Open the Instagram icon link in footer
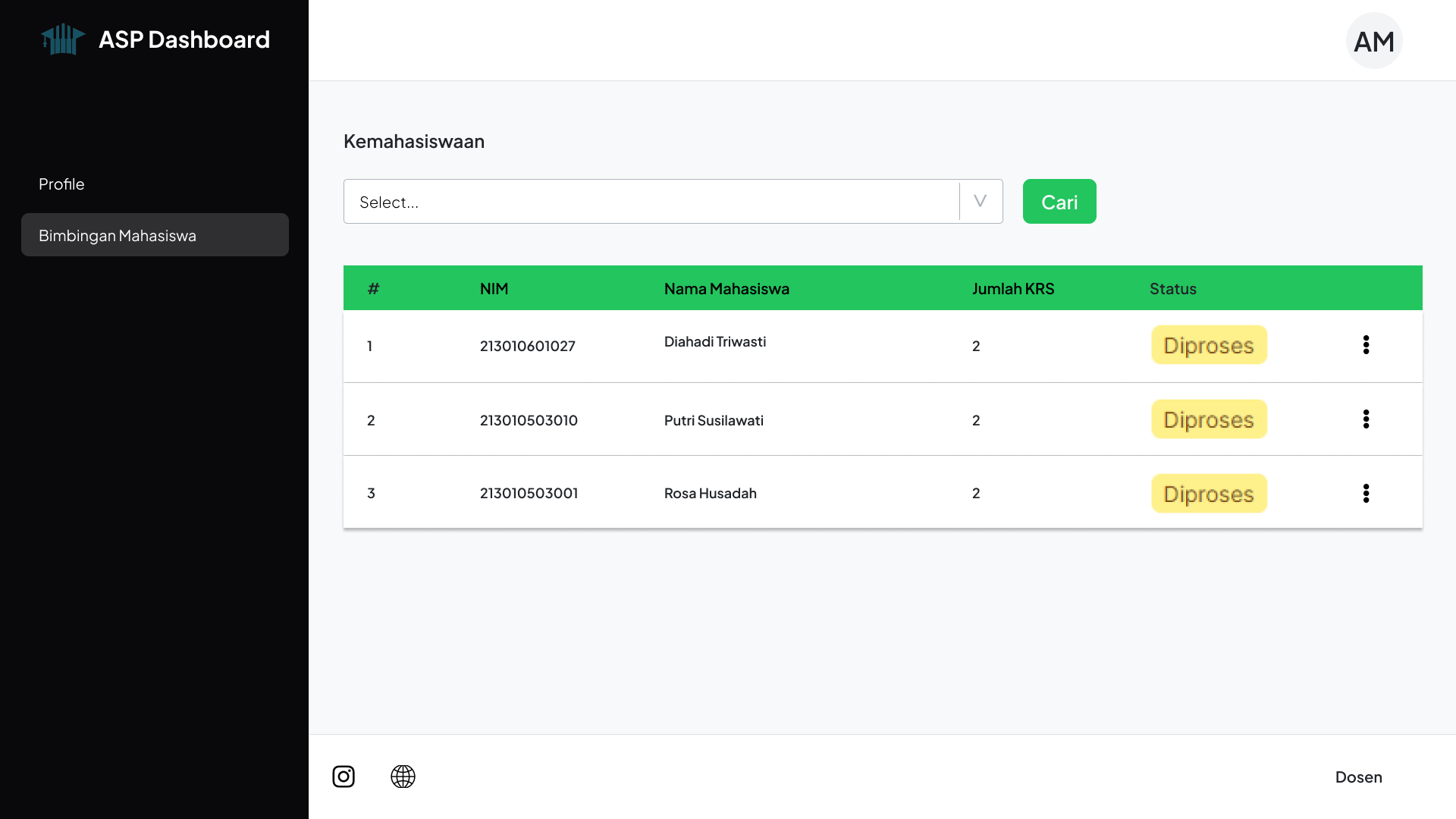 (x=344, y=777)
